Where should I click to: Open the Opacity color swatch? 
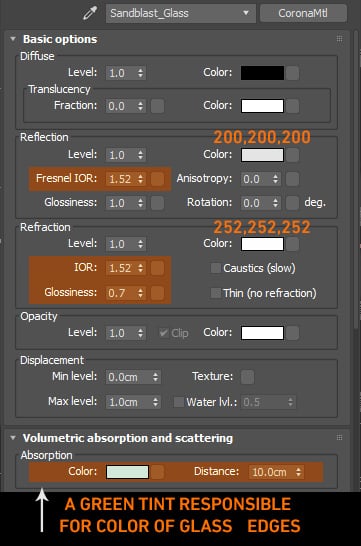click(262, 333)
